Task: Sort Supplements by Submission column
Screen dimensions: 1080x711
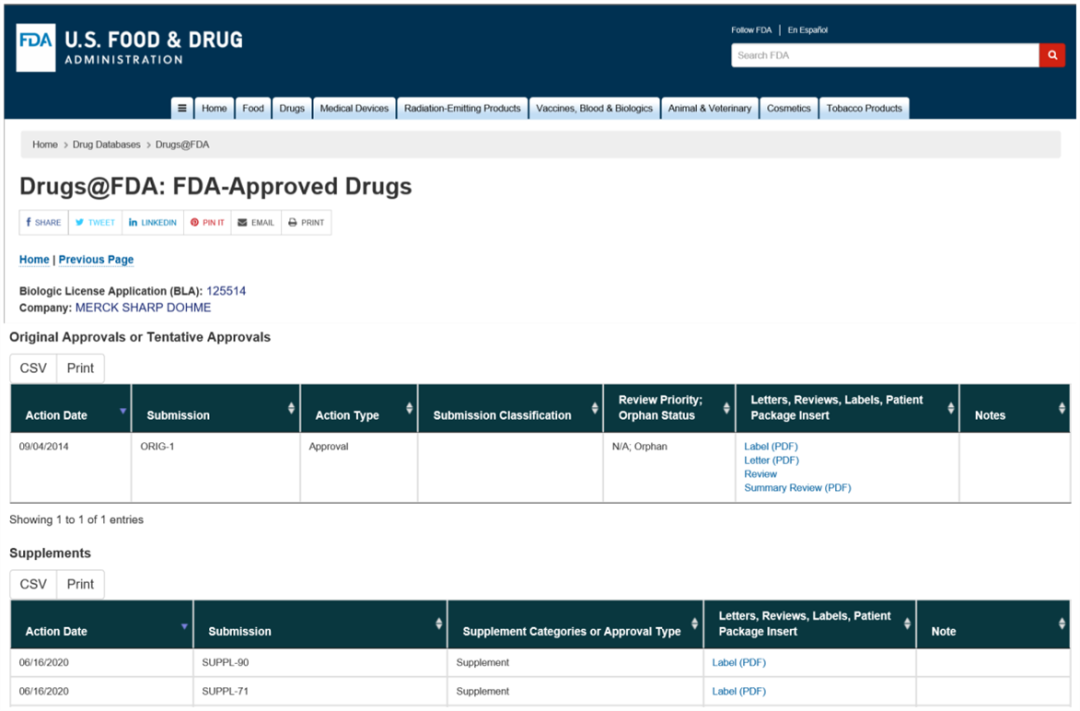Action: (x=320, y=624)
